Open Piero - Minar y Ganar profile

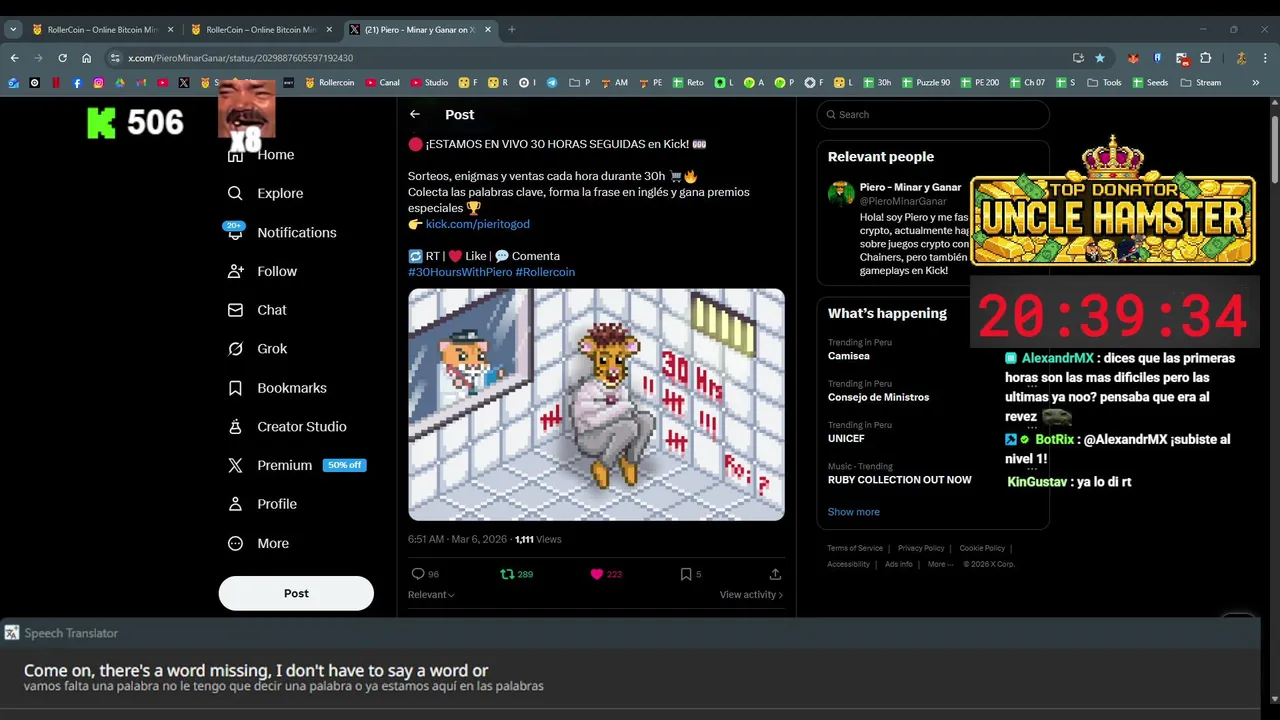pos(910,187)
